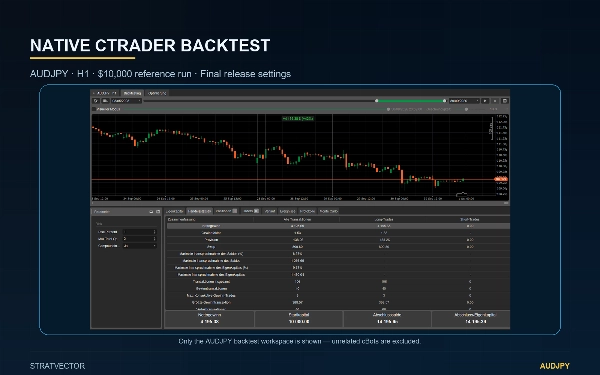Click the first summary box below the statistics table
600x375 pixels.
tap(209, 318)
